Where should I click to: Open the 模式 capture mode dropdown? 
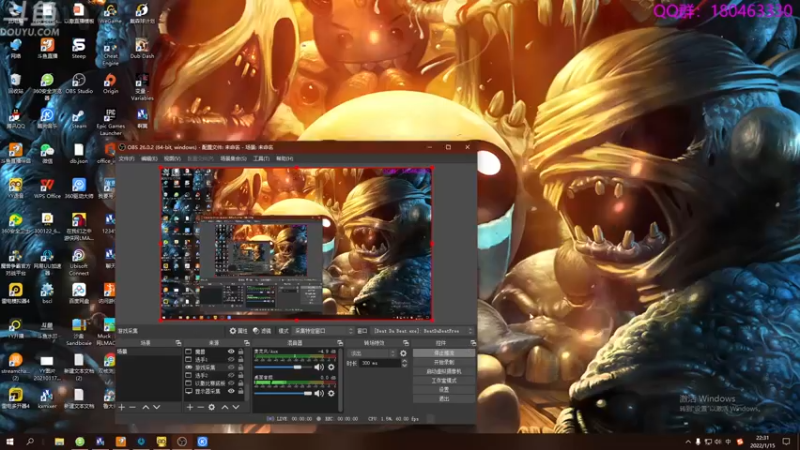click(x=323, y=331)
